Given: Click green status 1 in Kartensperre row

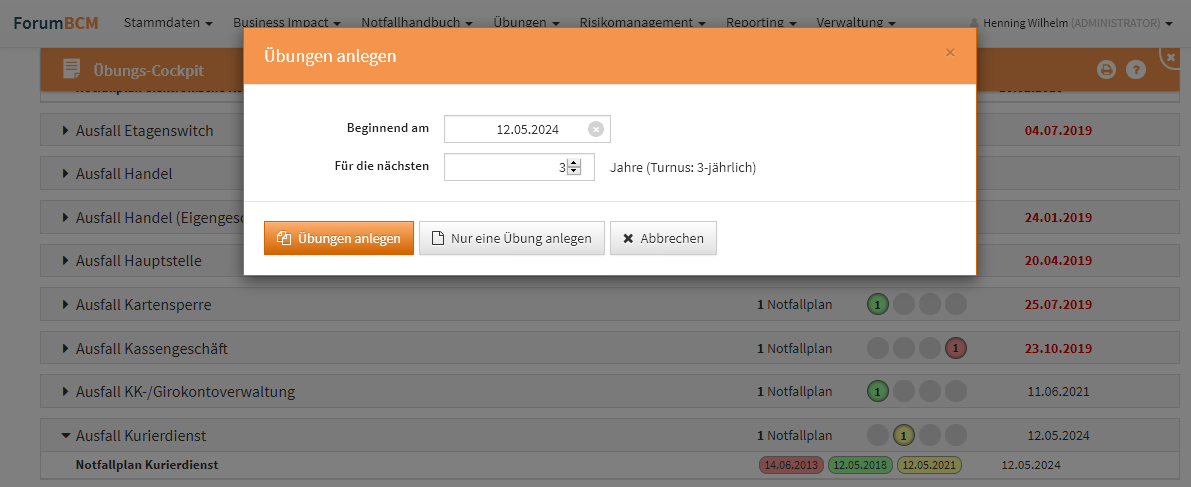Looking at the screenshot, I should 878,305.
